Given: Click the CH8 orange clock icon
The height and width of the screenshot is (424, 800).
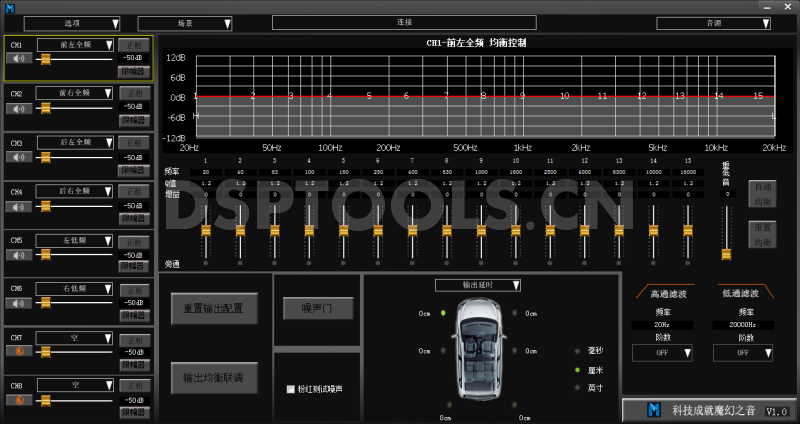Looking at the screenshot, I should point(20,400).
